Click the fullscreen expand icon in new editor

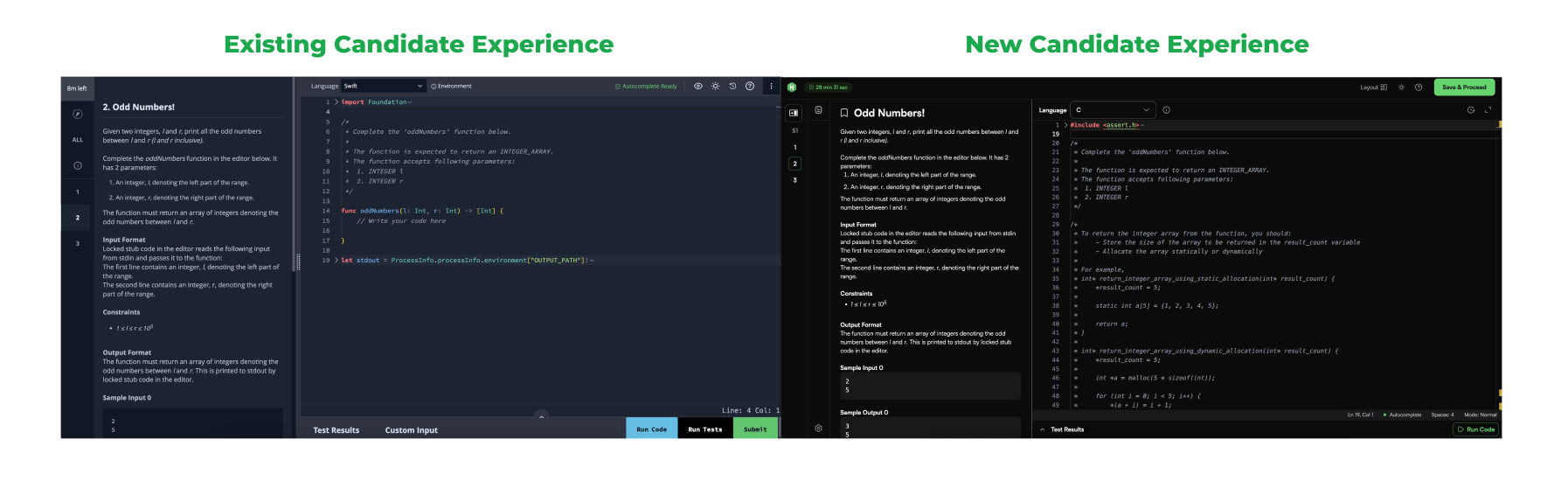tap(1488, 110)
